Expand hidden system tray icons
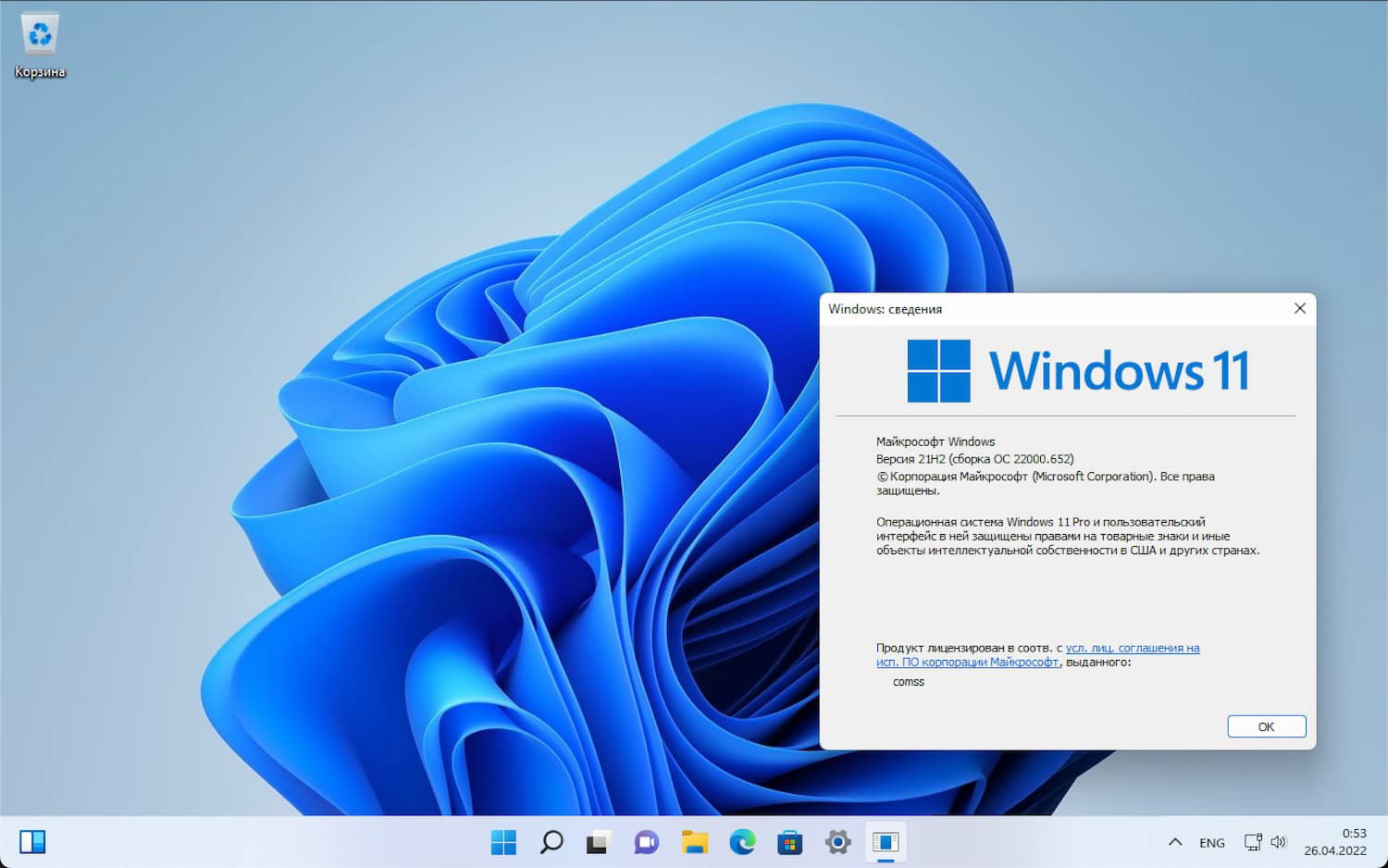 pos(1175,842)
